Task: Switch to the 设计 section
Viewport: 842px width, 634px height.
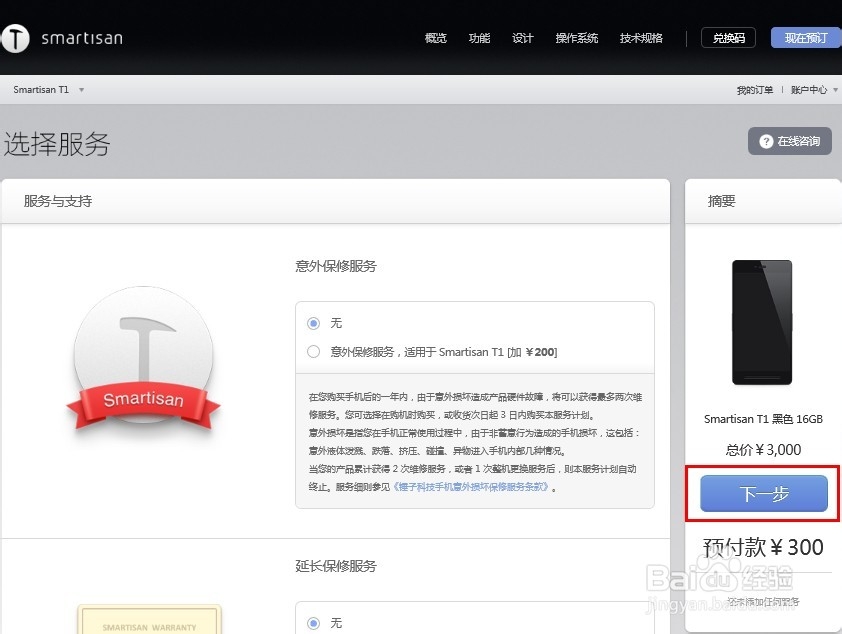Action: pos(522,38)
